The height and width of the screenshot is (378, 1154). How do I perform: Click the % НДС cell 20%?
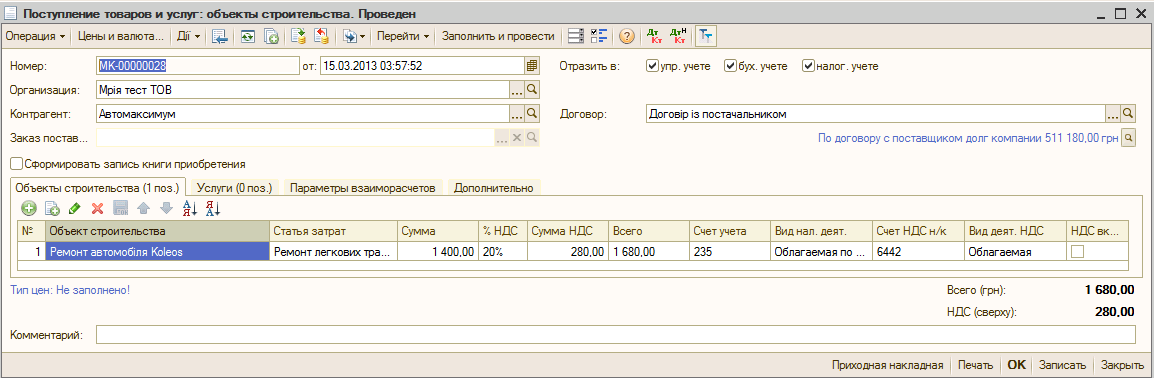click(x=503, y=252)
